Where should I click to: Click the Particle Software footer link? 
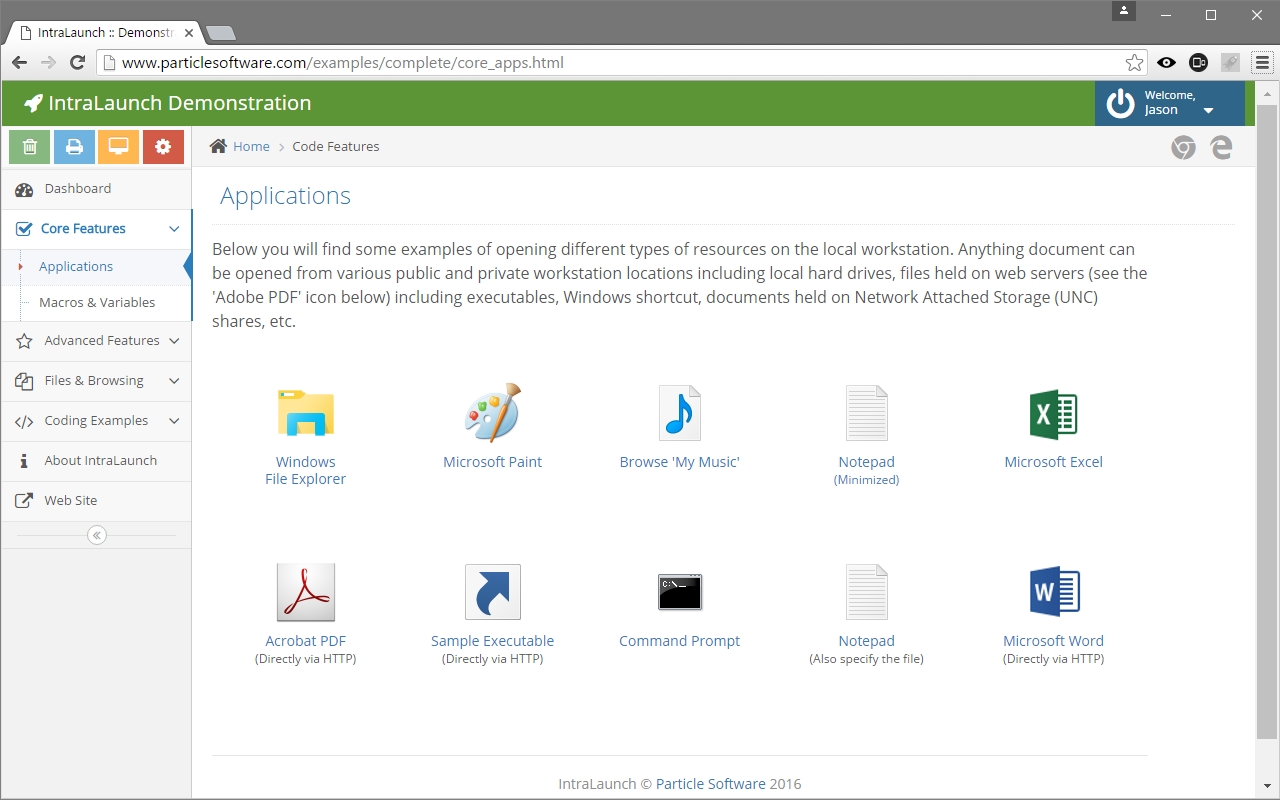(710, 784)
